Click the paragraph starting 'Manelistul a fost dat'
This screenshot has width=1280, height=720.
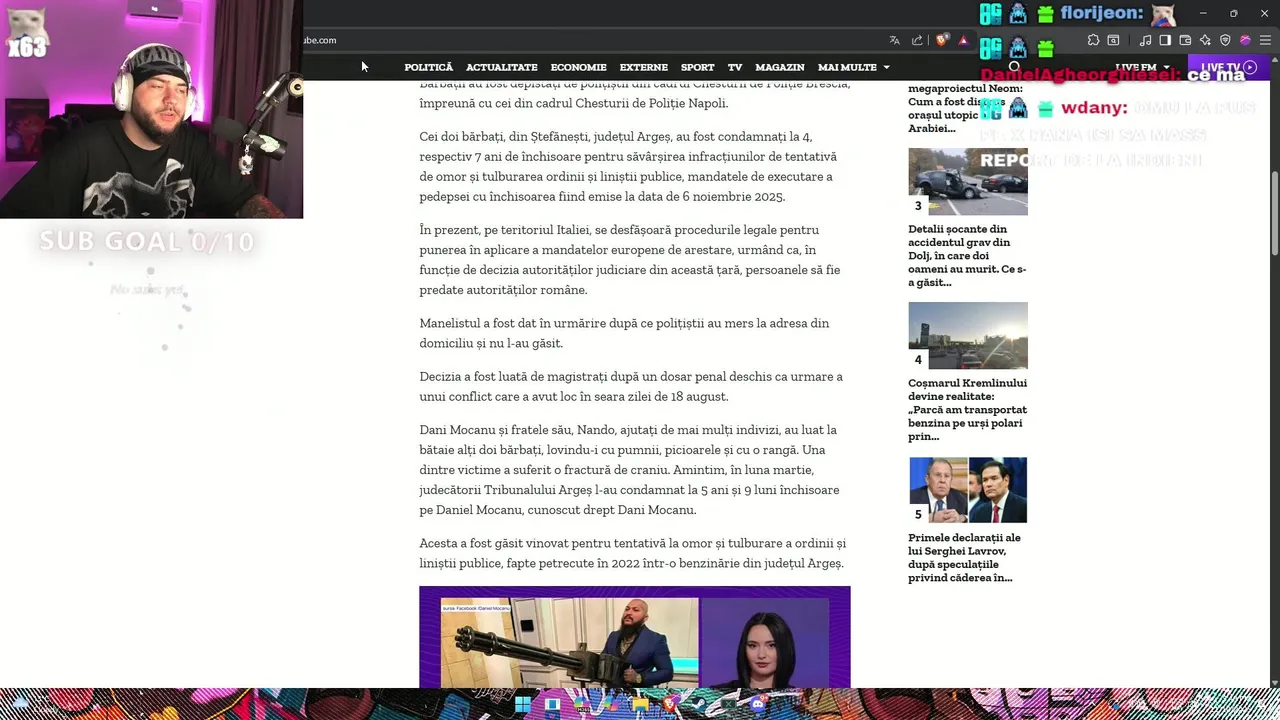click(624, 333)
